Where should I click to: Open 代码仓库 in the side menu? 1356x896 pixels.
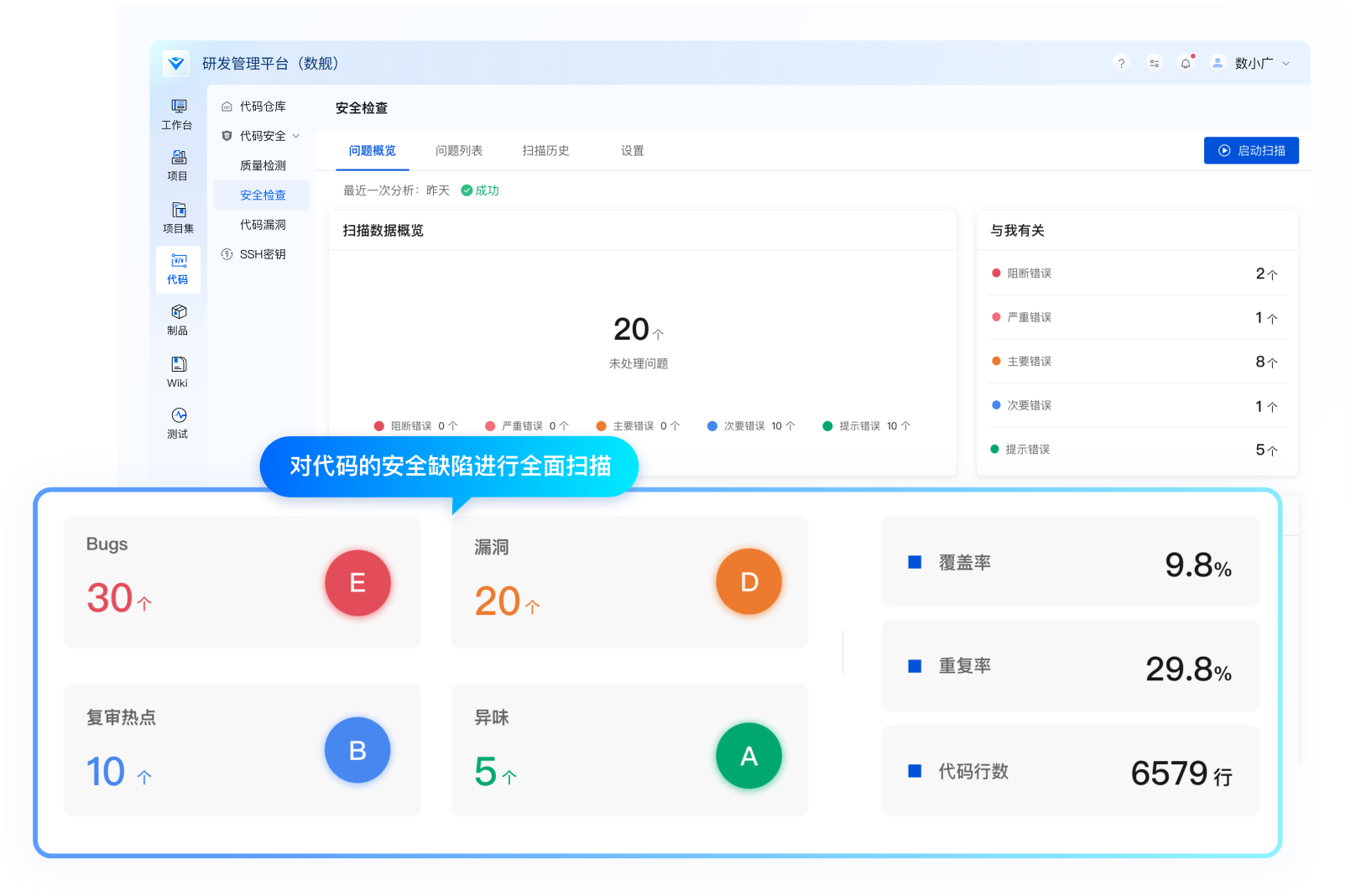pos(262,107)
